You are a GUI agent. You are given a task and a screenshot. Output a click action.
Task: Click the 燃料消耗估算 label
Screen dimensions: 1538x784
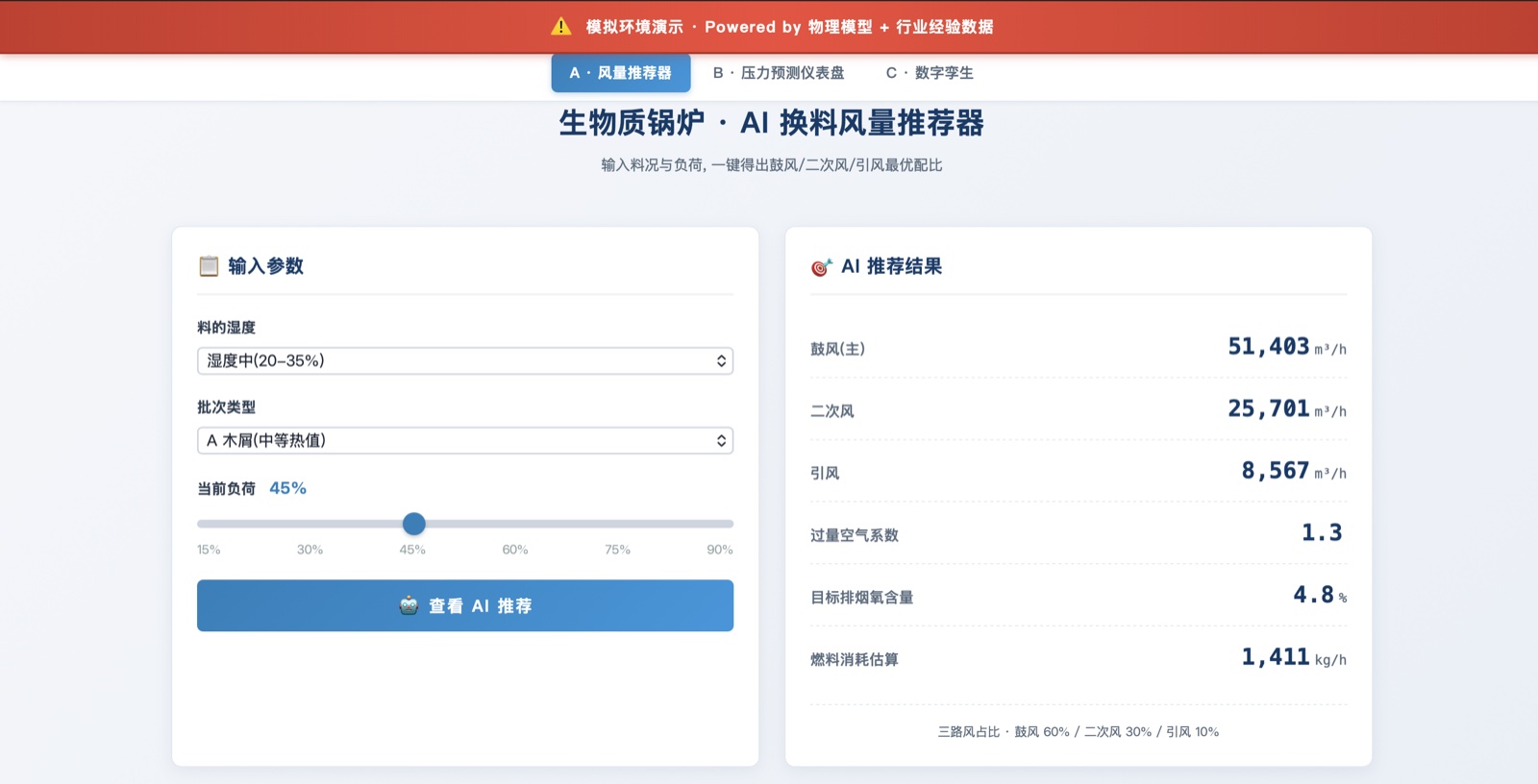[855, 660]
